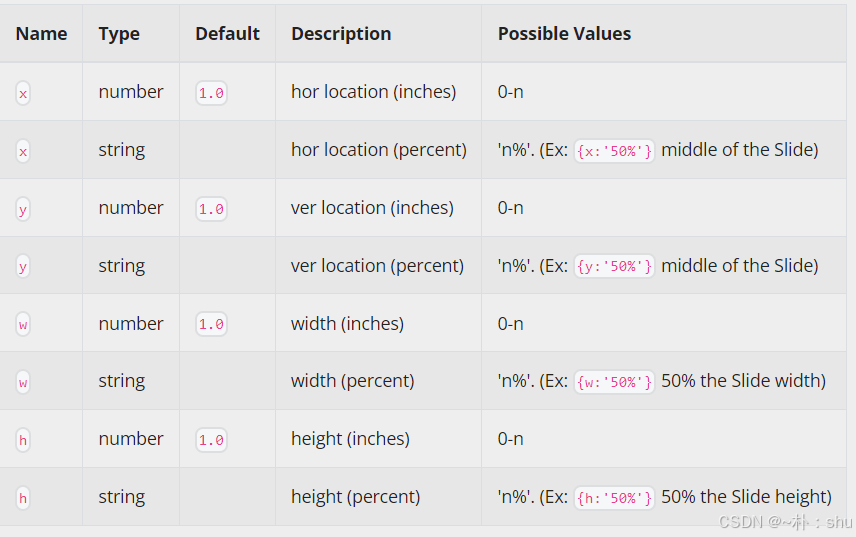Select the y code badge in number row
Screen dimensions: 856x537
[x=23, y=209]
